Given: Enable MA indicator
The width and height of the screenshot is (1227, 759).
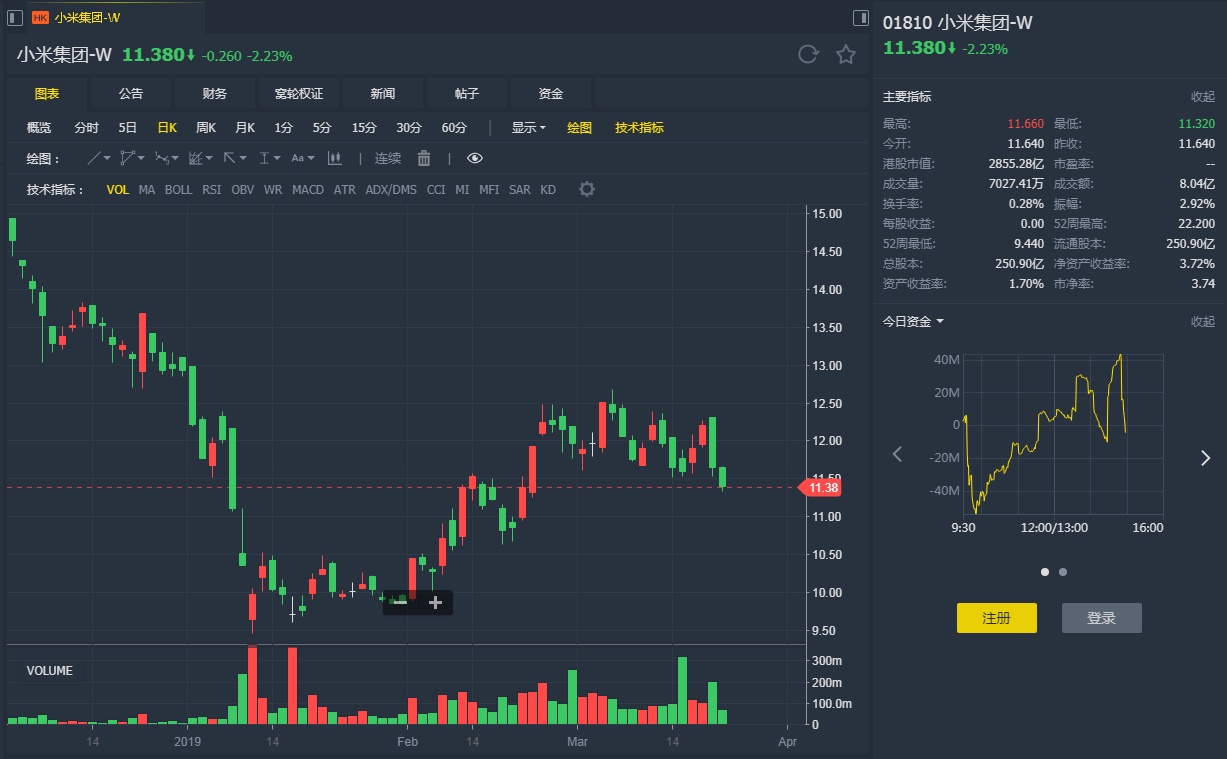Looking at the screenshot, I should pyautogui.click(x=147, y=189).
